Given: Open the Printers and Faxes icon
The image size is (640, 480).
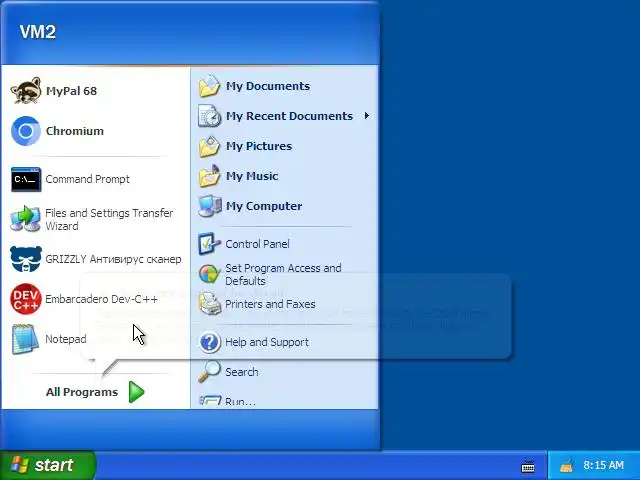Looking at the screenshot, I should pyautogui.click(x=209, y=304).
